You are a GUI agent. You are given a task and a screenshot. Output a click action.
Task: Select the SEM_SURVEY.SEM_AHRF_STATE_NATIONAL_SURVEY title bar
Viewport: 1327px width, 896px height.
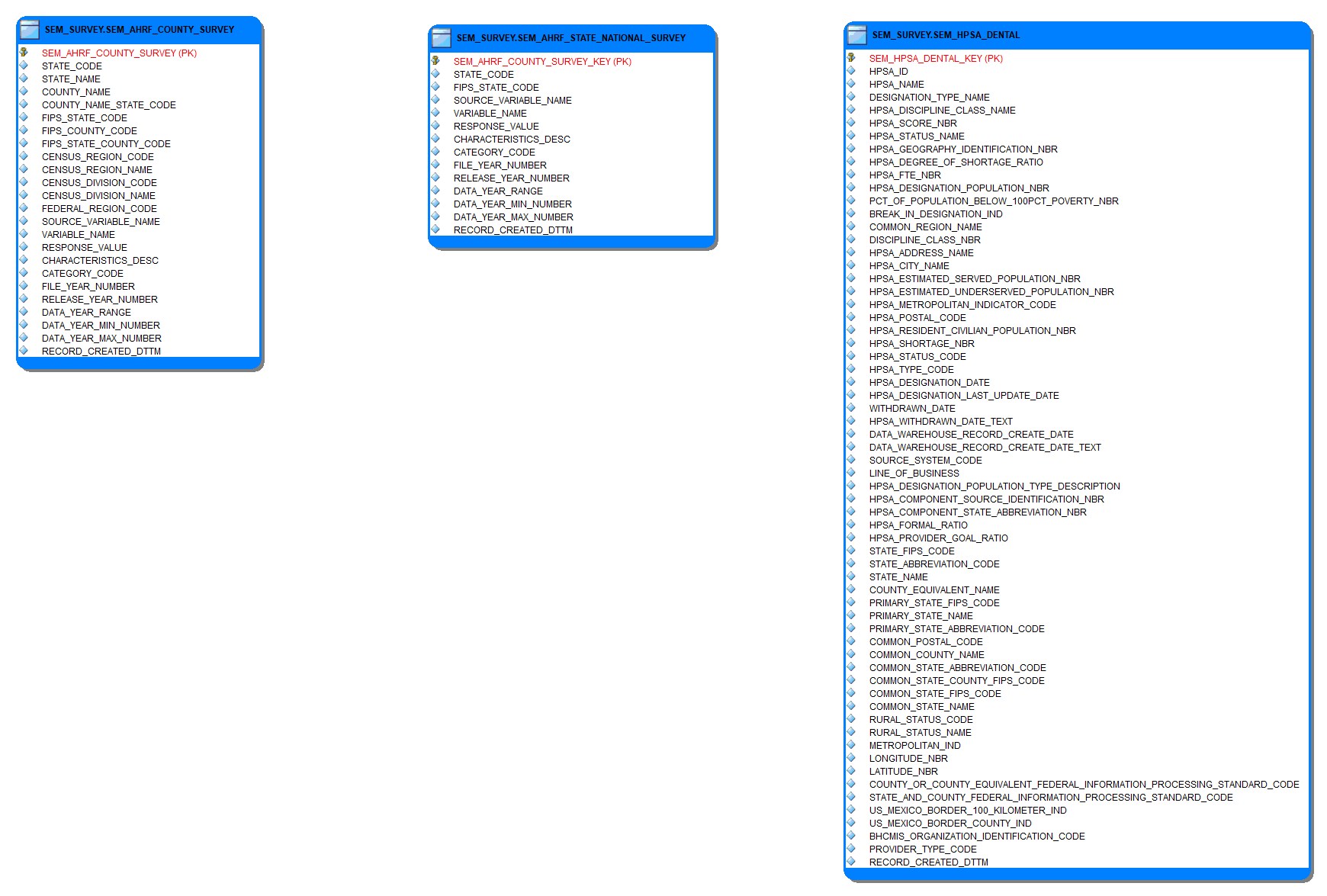(x=570, y=37)
